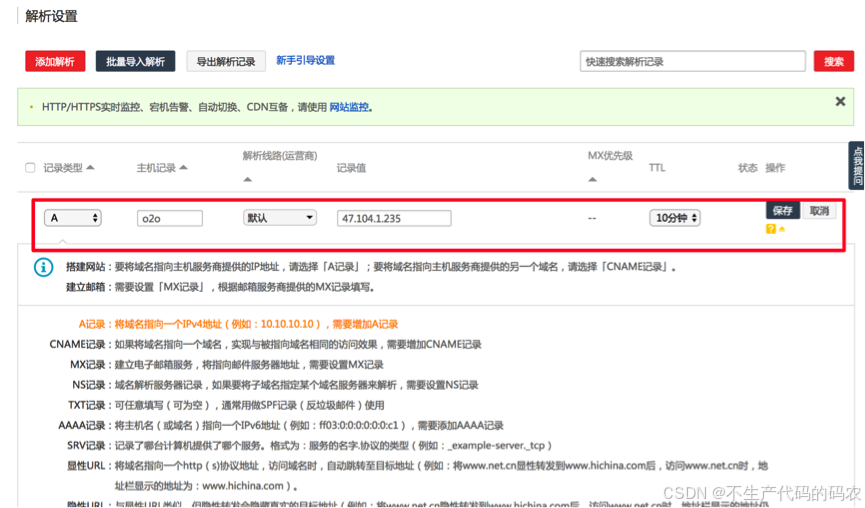
Task: Save the record with 保存
Action: coord(782,210)
